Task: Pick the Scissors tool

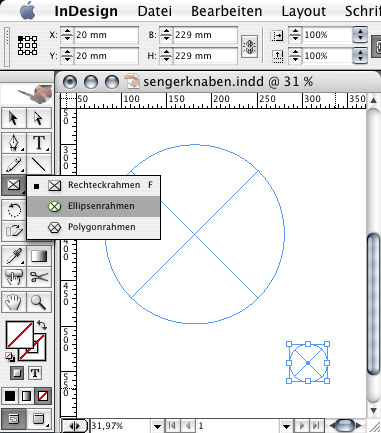Action: [x=39, y=277]
